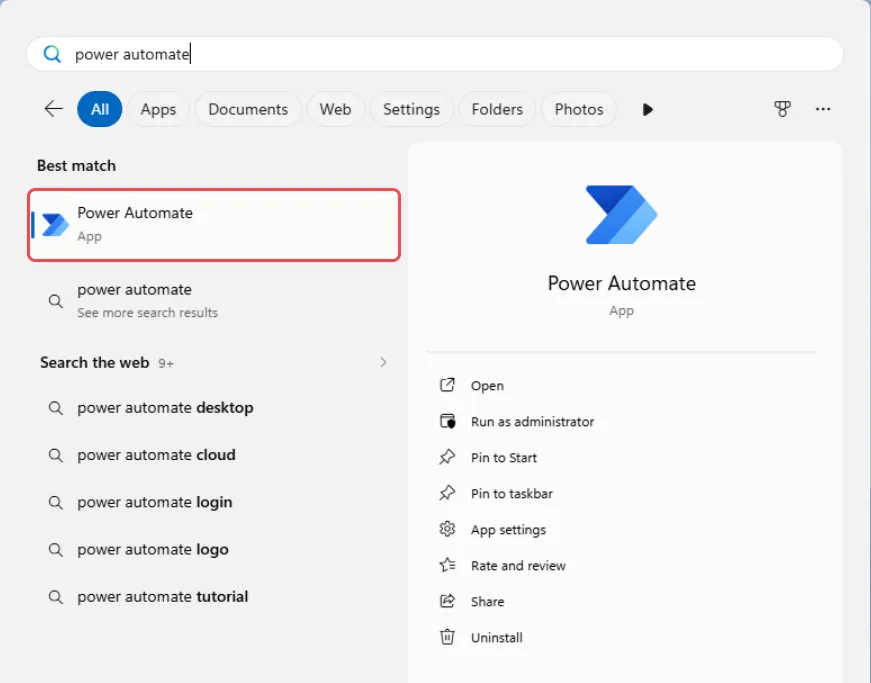The image size is (871, 683).
Task: Select the Share option text
Action: tap(487, 601)
